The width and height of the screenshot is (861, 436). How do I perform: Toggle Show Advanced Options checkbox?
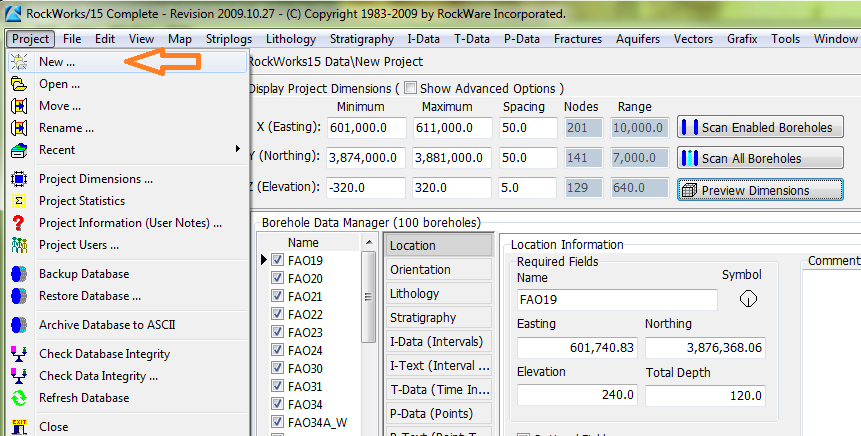pyautogui.click(x=410, y=88)
